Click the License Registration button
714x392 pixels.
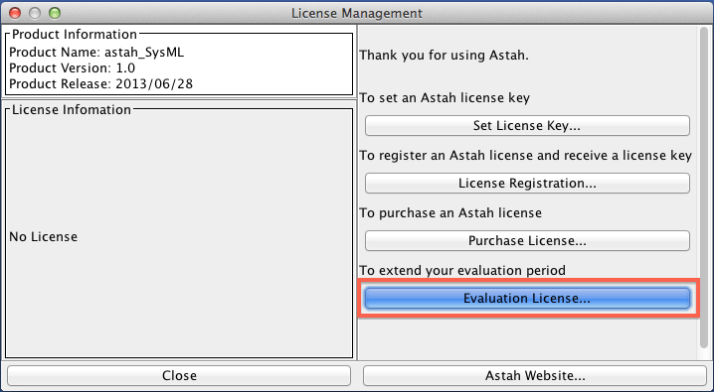pos(527,183)
